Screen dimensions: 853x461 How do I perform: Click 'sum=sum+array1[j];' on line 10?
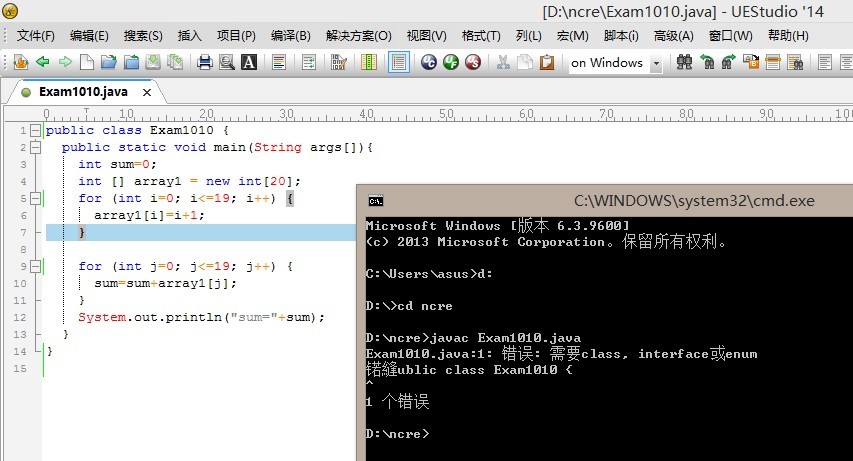(166, 283)
